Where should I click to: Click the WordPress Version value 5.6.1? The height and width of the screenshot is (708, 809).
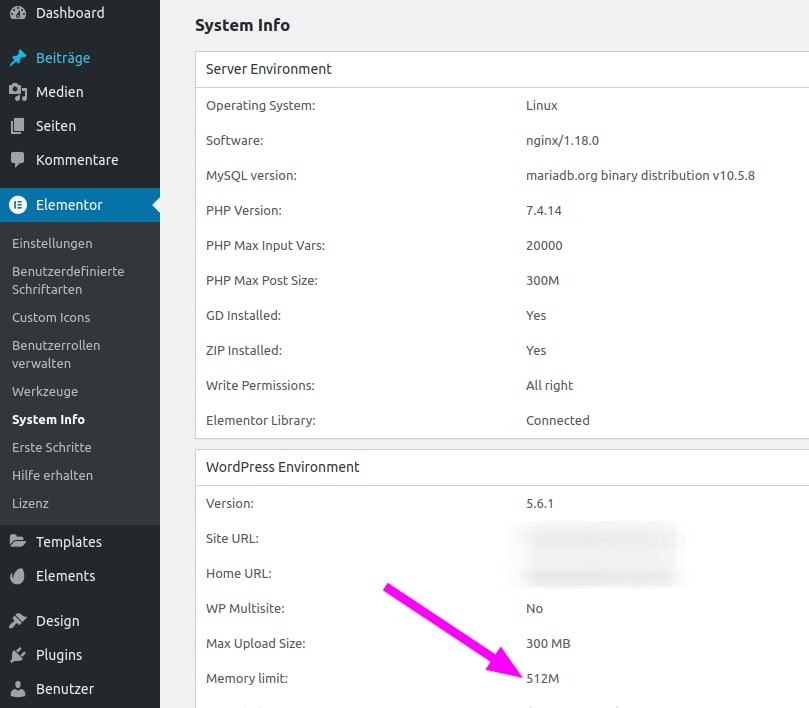540,504
